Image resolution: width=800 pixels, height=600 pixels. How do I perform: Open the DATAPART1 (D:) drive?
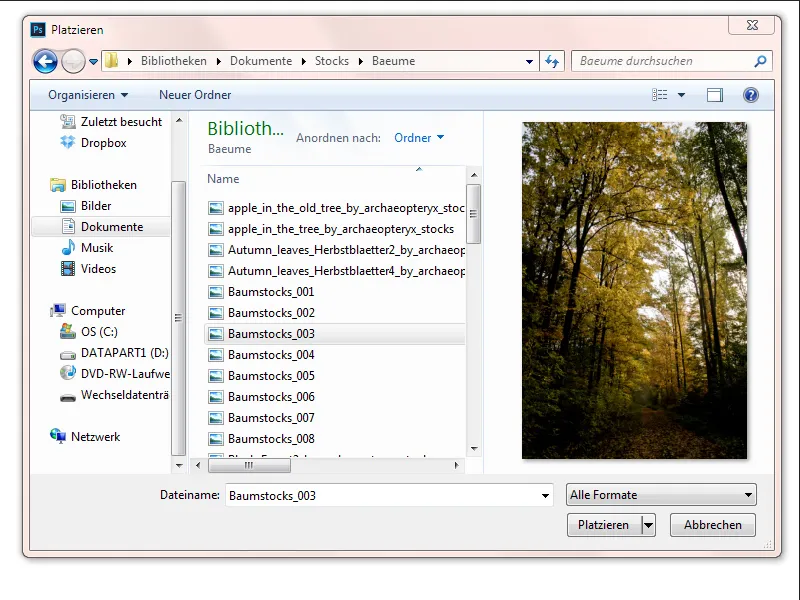114,353
